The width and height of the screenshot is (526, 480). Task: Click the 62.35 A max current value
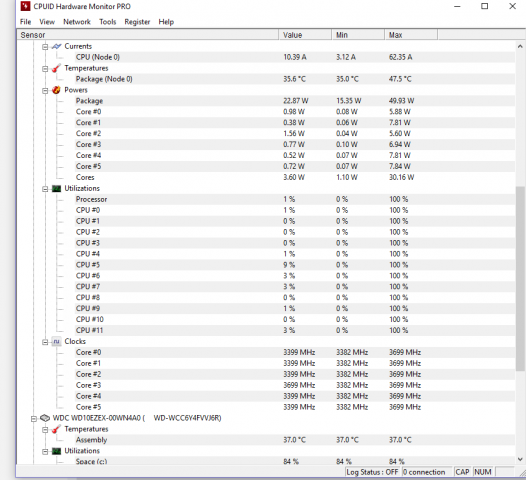(x=401, y=57)
